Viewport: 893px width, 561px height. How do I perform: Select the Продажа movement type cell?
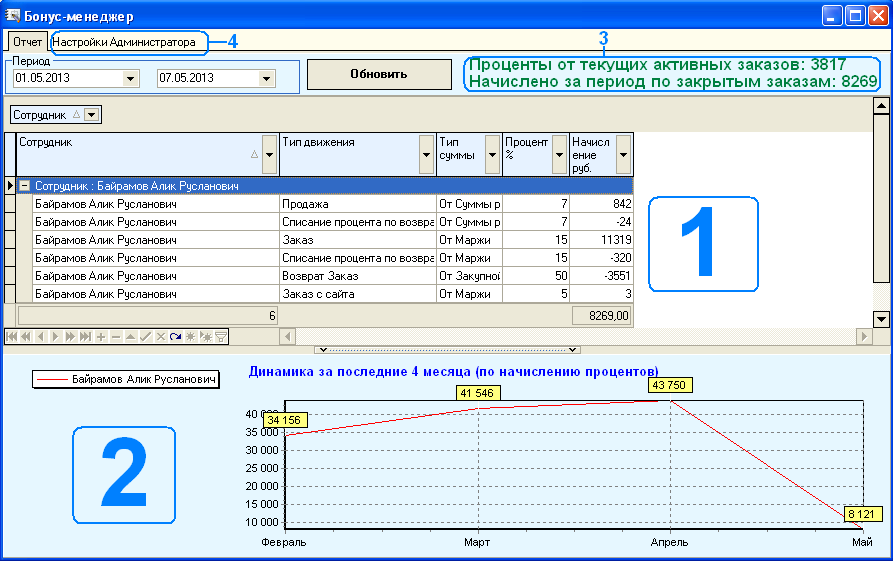coord(358,204)
